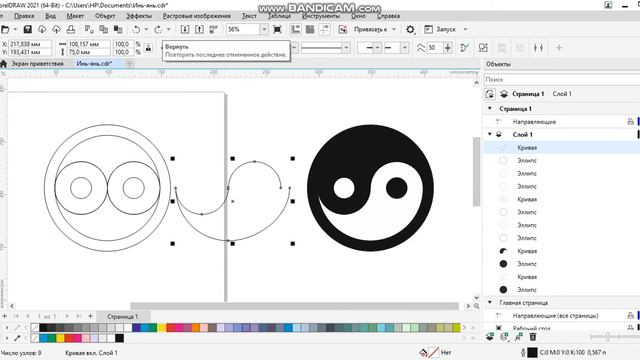Image resolution: width=640 pixels, height=360 pixels.
Task: Click status bar black outline color swatch
Action: 532,352
